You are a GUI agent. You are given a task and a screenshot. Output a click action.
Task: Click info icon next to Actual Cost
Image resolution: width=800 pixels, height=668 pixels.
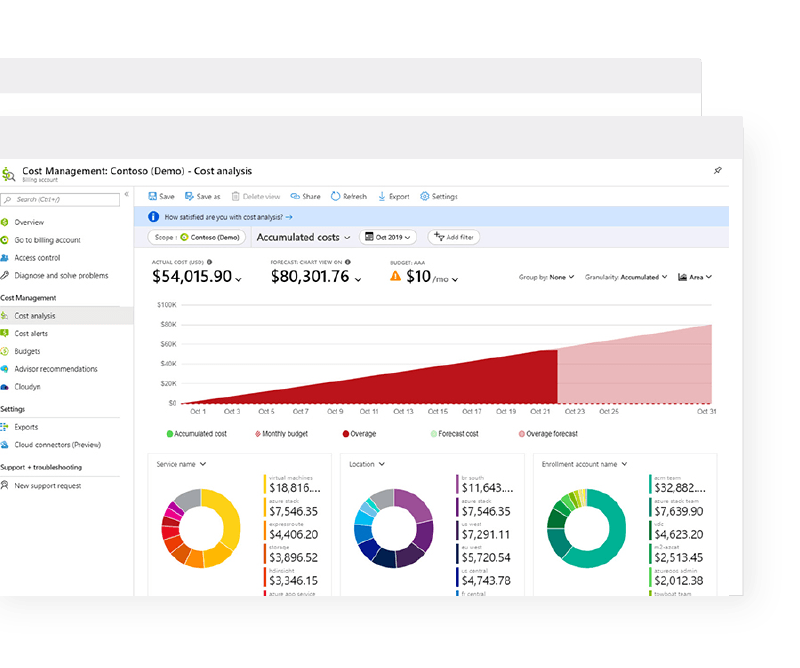coord(209,262)
